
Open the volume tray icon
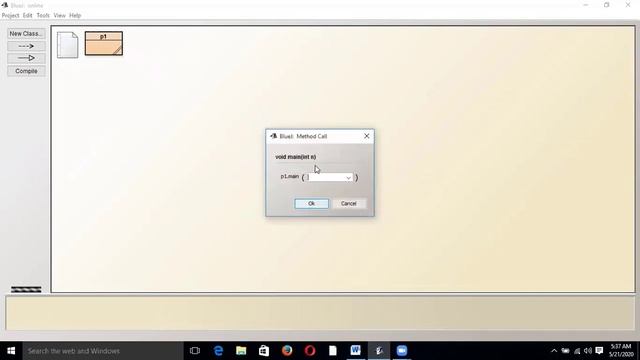(588, 351)
